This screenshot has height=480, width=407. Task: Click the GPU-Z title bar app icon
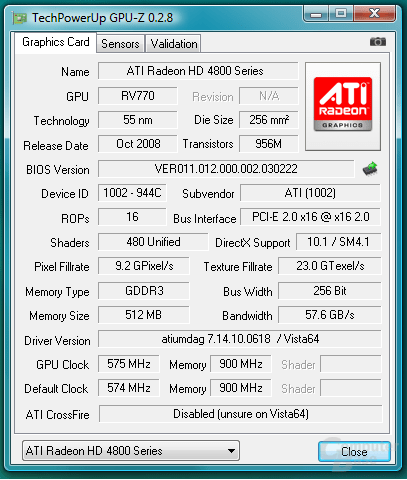point(19,18)
